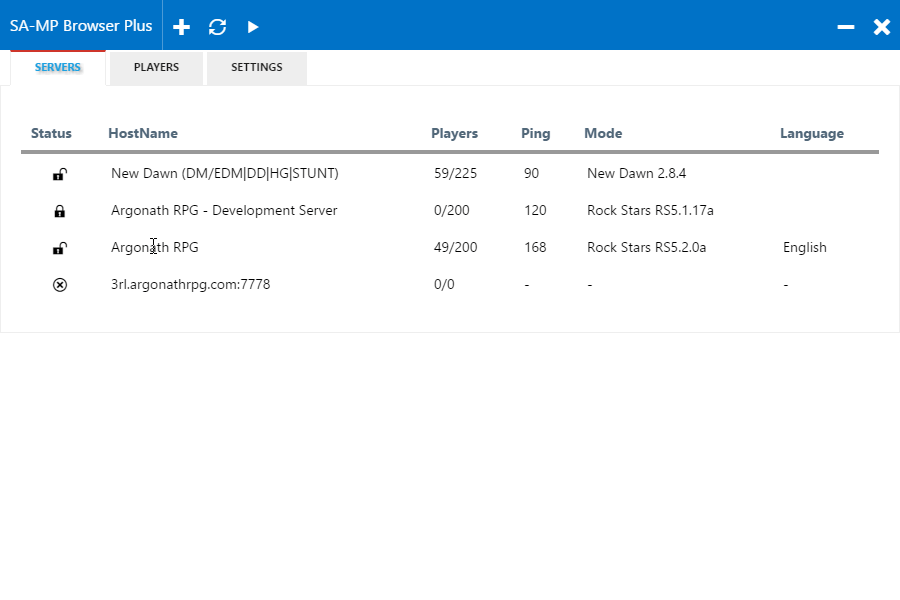Click the New Dawn 2.8.4 mode cell

click(637, 173)
